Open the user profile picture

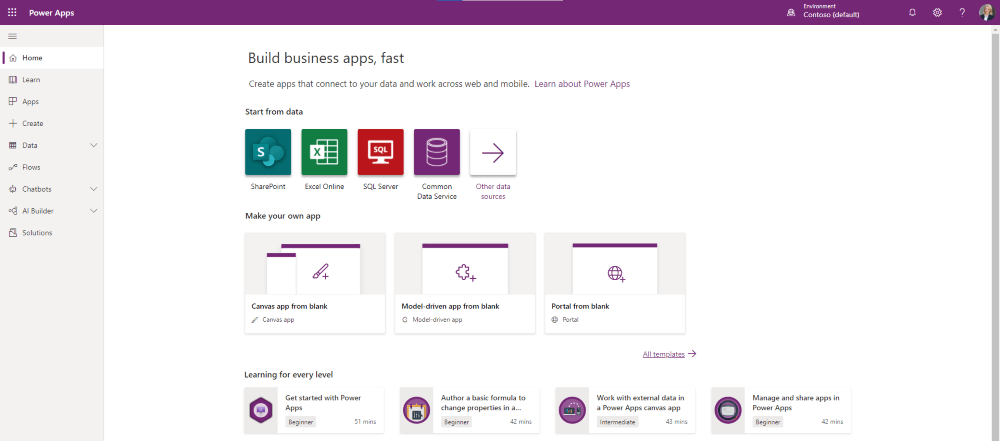point(986,12)
